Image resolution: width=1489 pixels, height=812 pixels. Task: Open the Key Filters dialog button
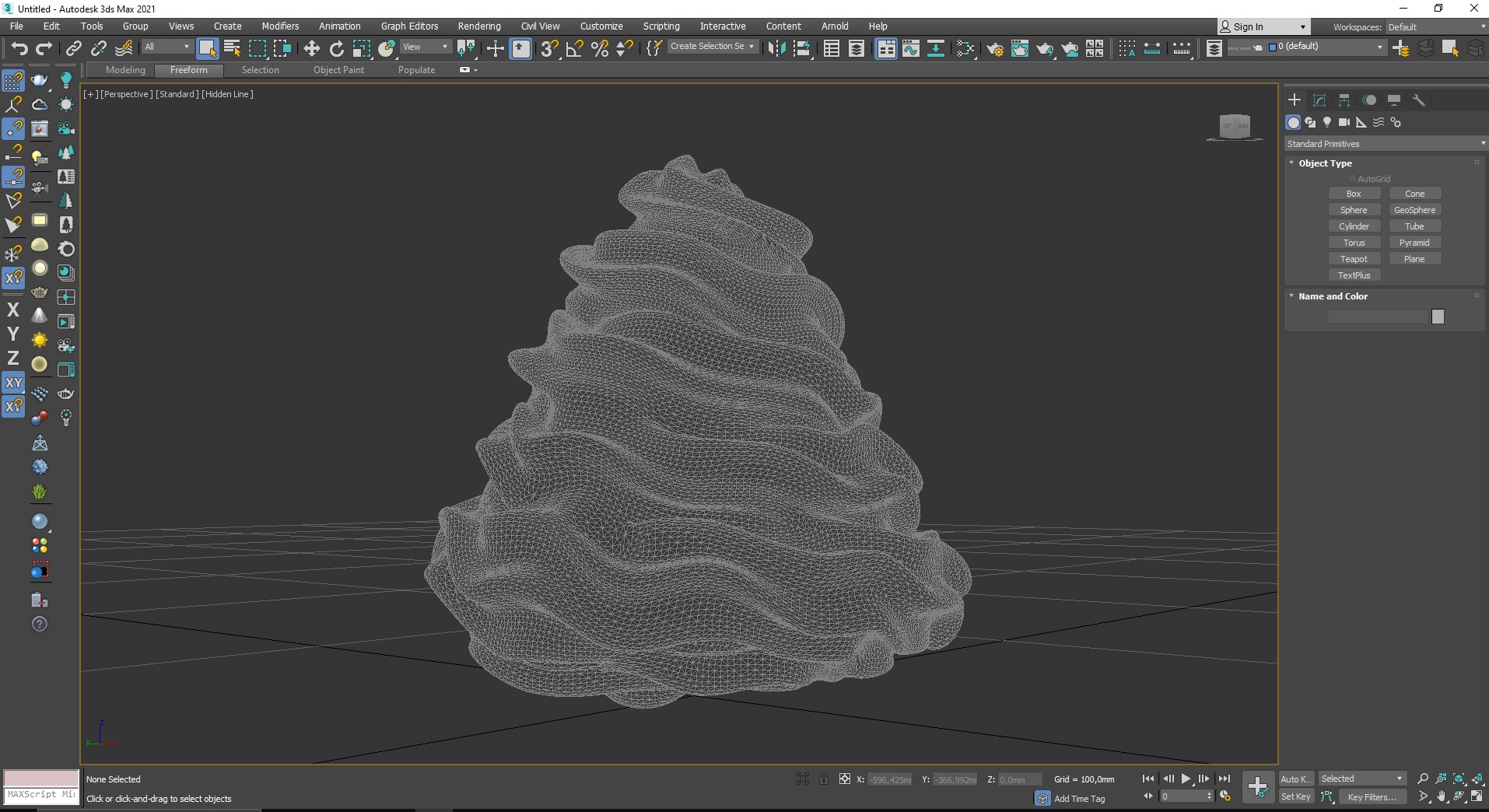[1372, 796]
